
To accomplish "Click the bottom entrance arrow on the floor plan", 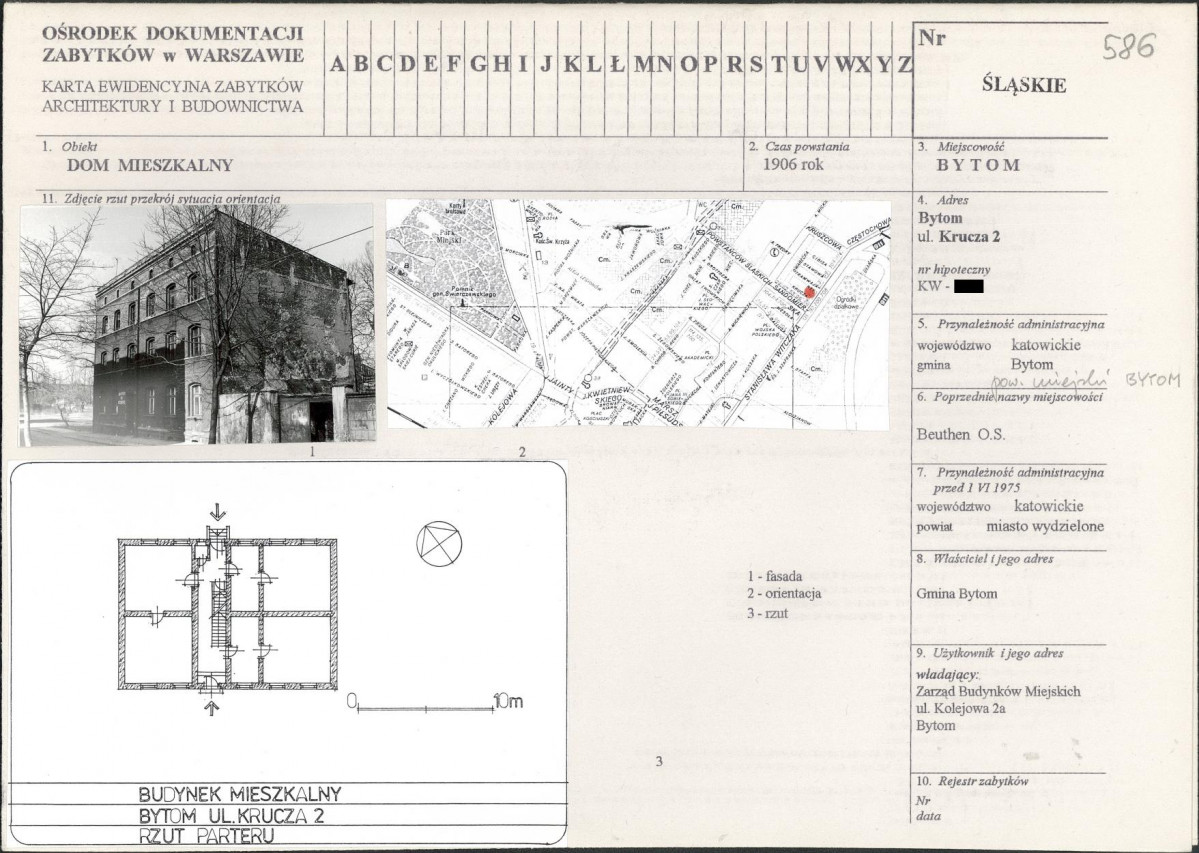I will [213, 708].
